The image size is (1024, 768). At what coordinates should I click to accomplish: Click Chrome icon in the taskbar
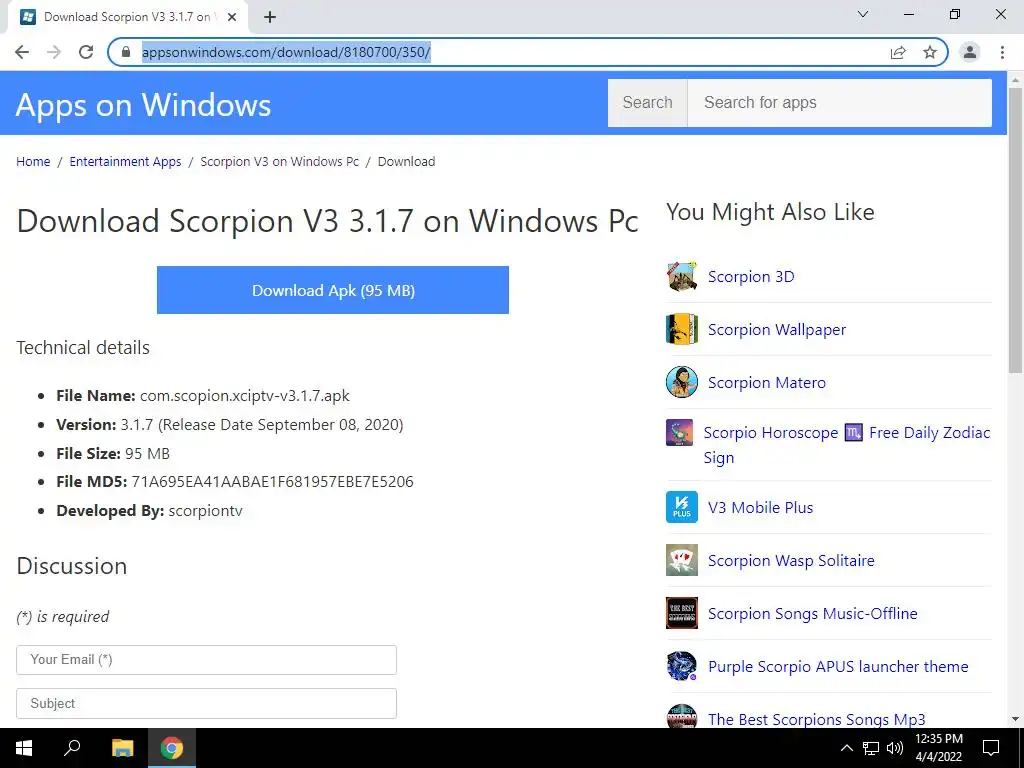[x=172, y=748]
